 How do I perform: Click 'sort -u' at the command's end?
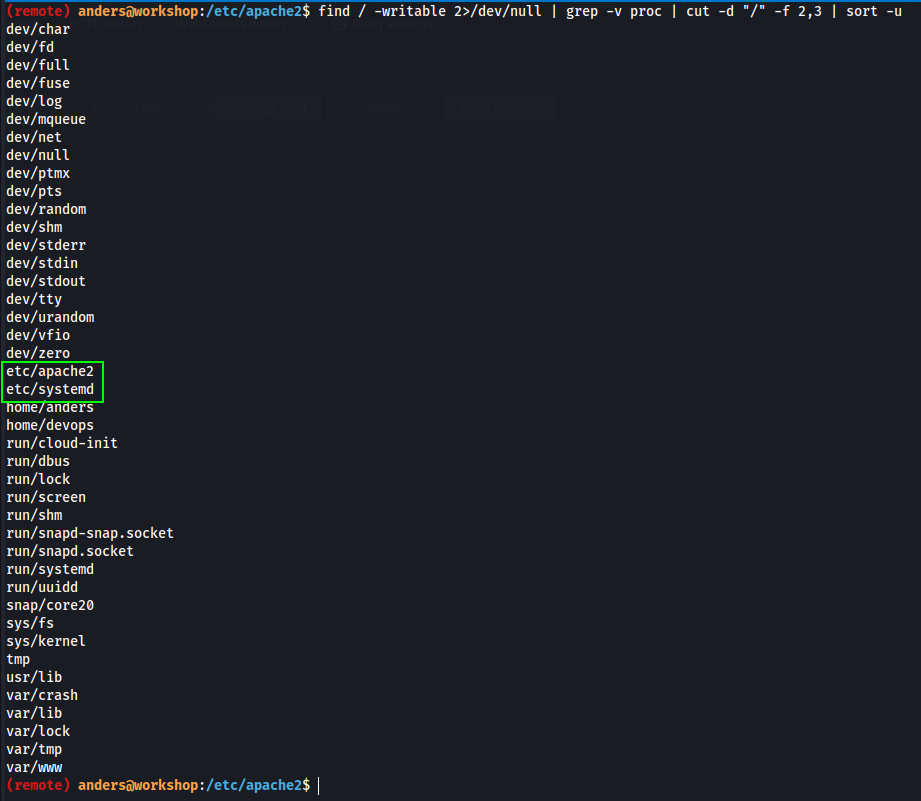click(873, 11)
